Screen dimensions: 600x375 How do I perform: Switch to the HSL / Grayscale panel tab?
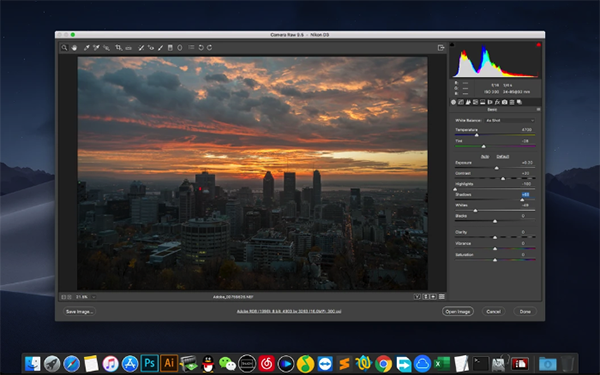point(475,102)
